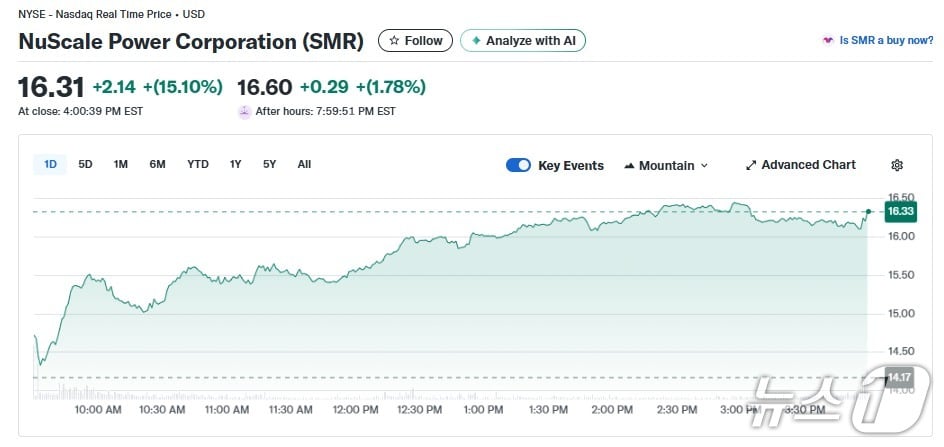Switch chart to YTD range
The image size is (944, 447).
pyautogui.click(x=198, y=164)
